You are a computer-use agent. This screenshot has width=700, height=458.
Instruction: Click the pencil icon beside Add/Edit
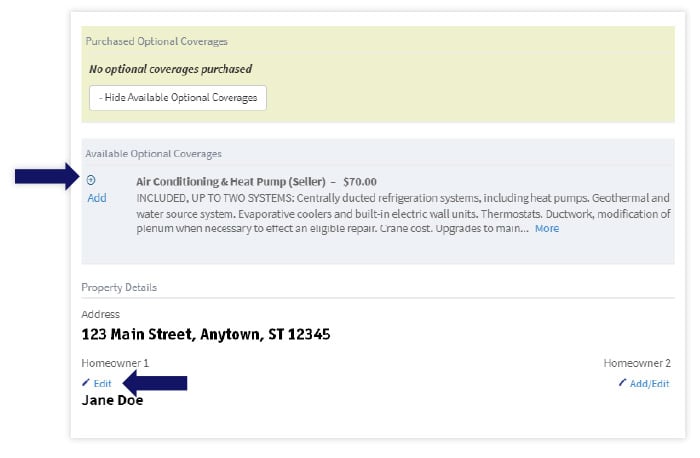coord(623,383)
